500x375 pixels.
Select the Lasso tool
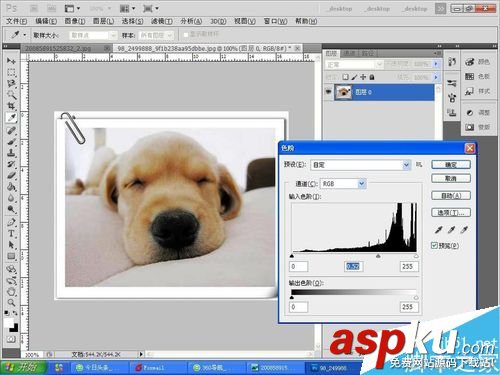pos(11,83)
